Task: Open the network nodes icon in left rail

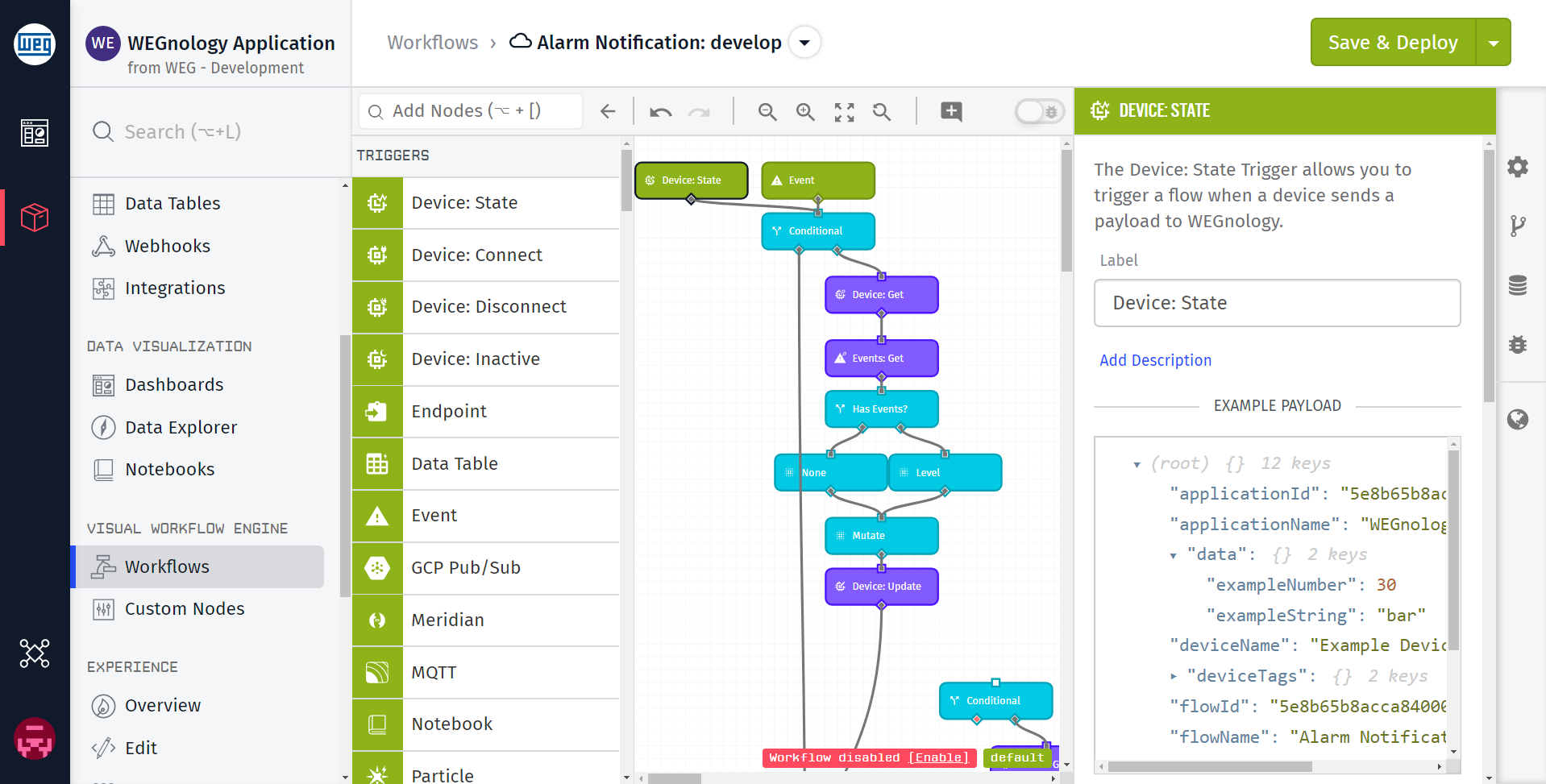Action: (x=35, y=653)
